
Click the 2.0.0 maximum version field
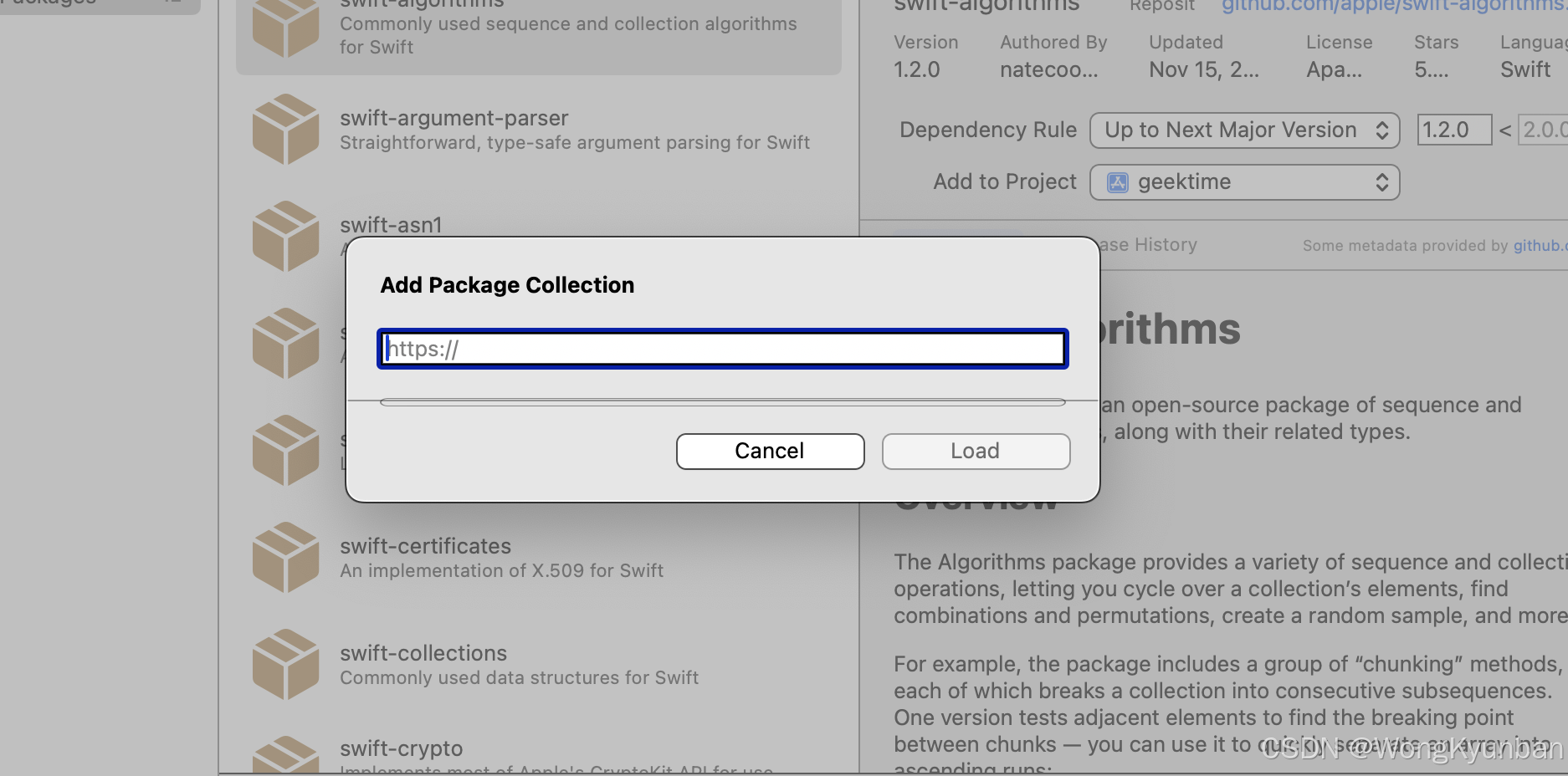[x=1544, y=130]
